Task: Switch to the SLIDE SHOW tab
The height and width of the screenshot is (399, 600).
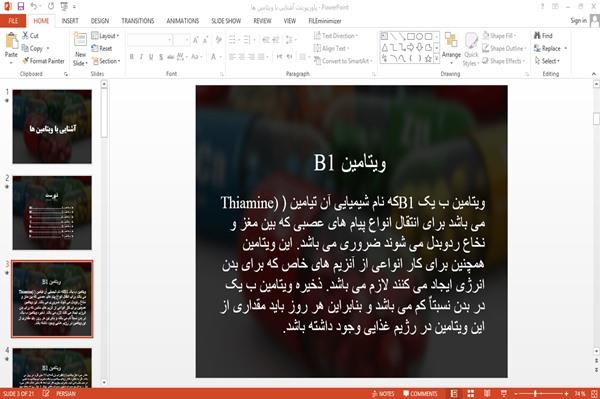Action: pyautogui.click(x=226, y=21)
